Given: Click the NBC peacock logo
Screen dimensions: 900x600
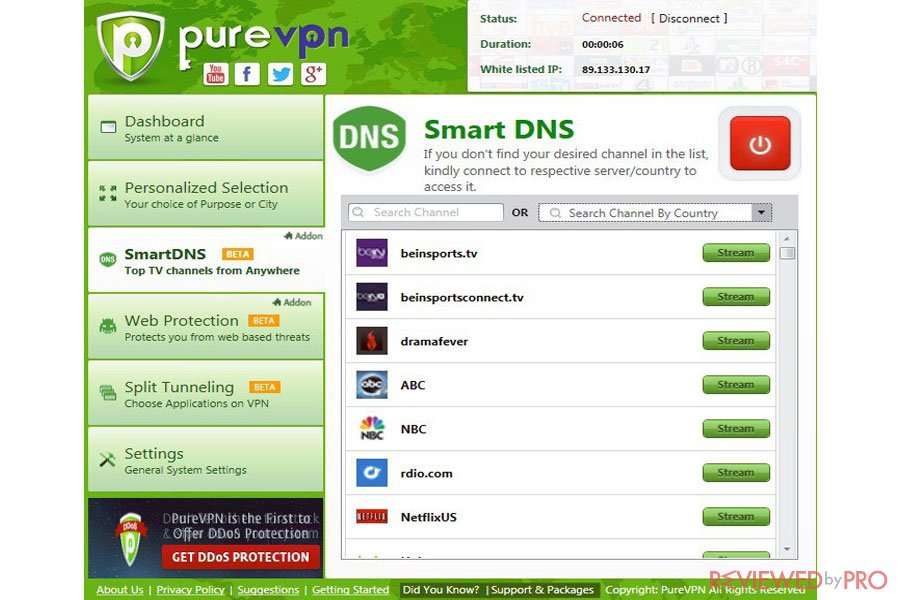Looking at the screenshot, I should point(371,429).
